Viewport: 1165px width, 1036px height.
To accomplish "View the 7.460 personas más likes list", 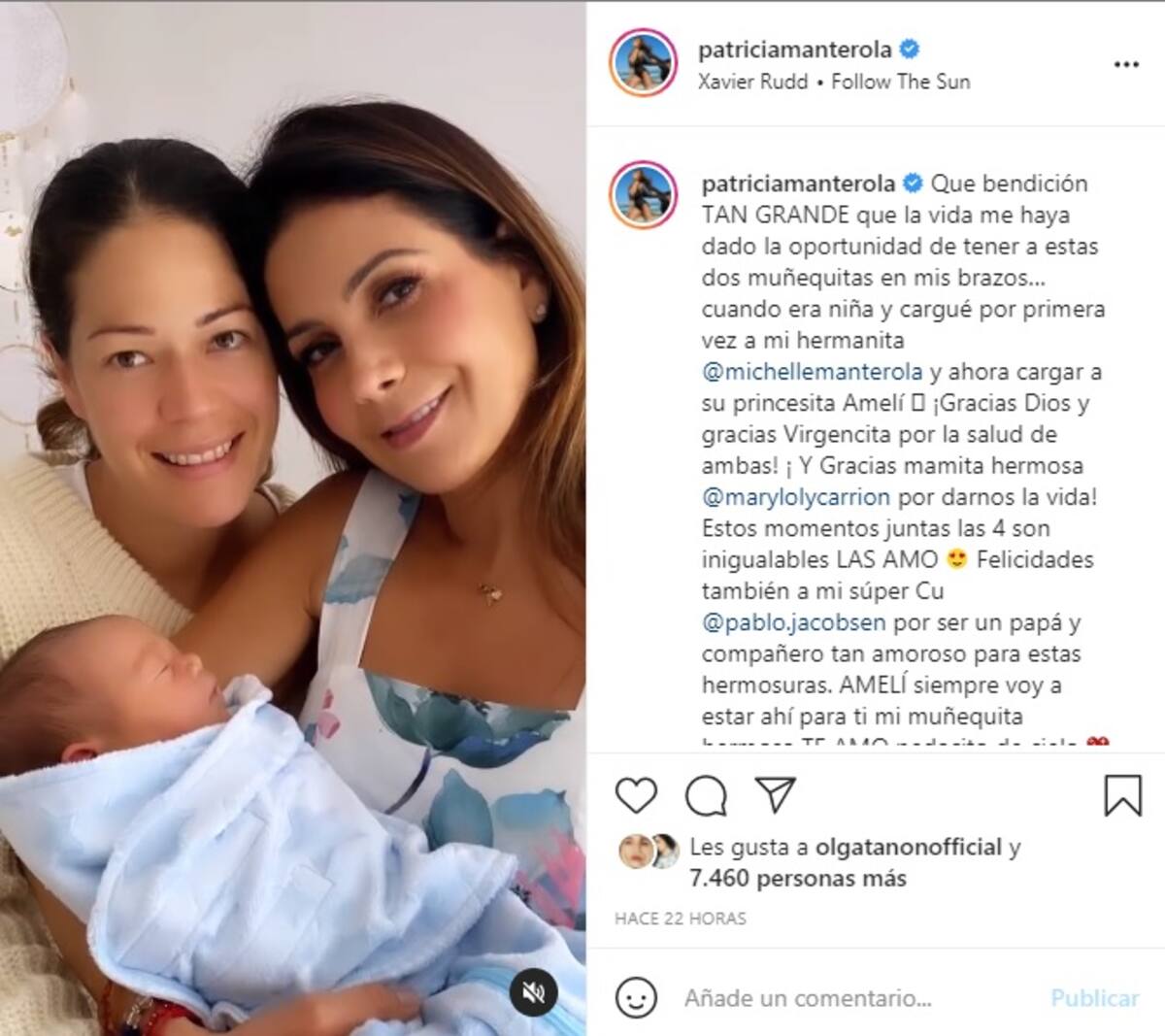I will point(798,879).
